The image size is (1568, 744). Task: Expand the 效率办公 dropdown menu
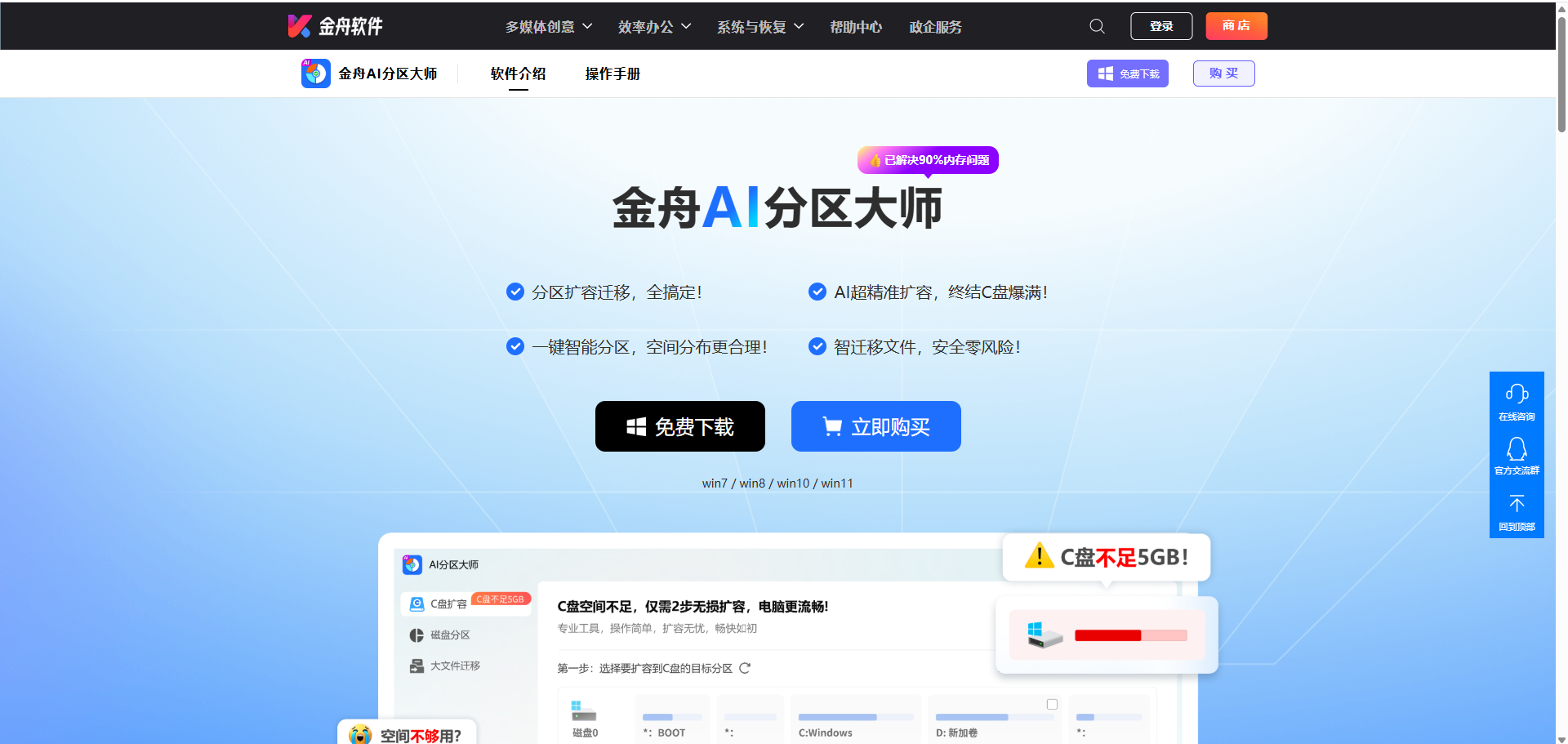click(x=654, y=26)
